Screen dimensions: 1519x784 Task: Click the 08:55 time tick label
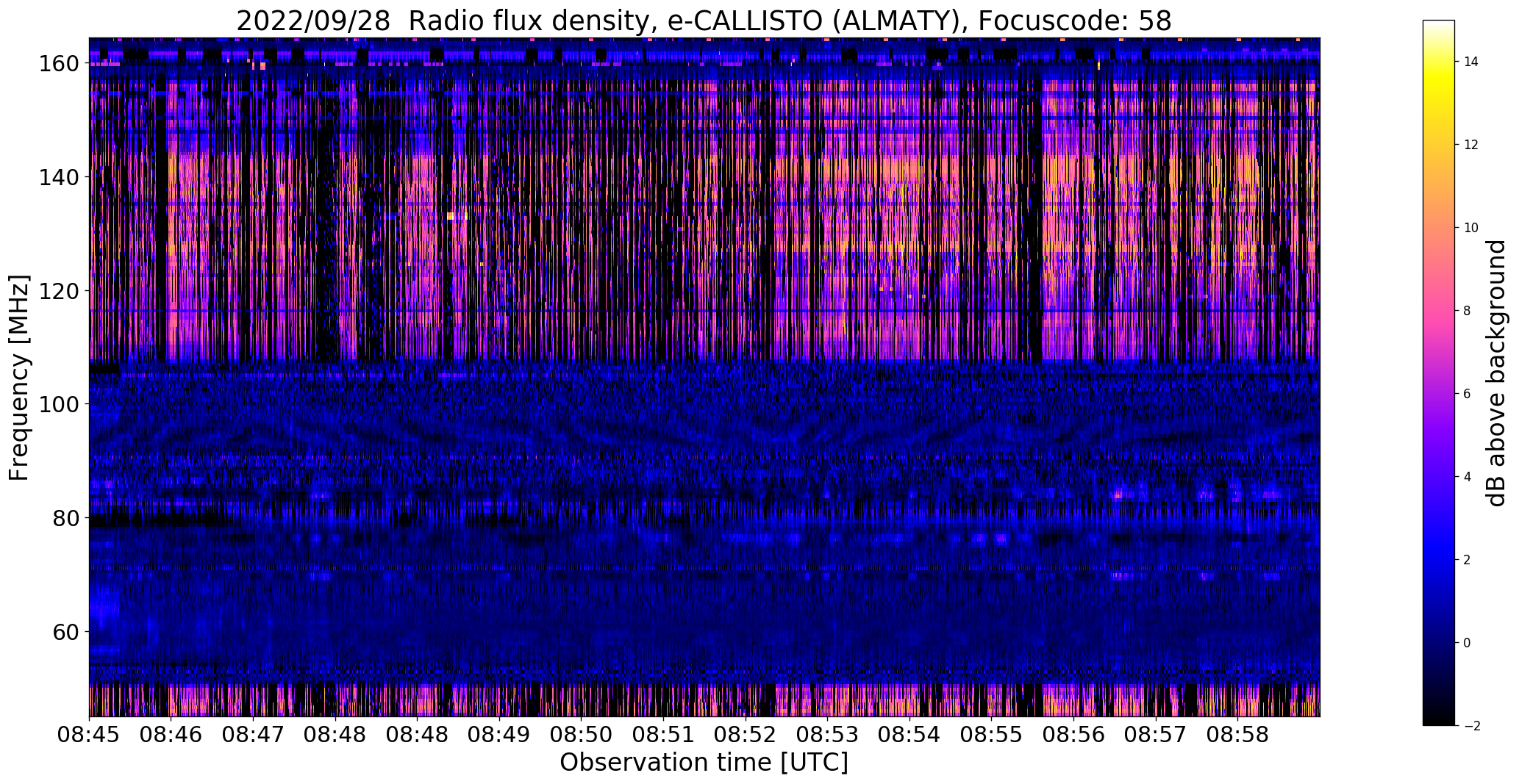point(991,735)
